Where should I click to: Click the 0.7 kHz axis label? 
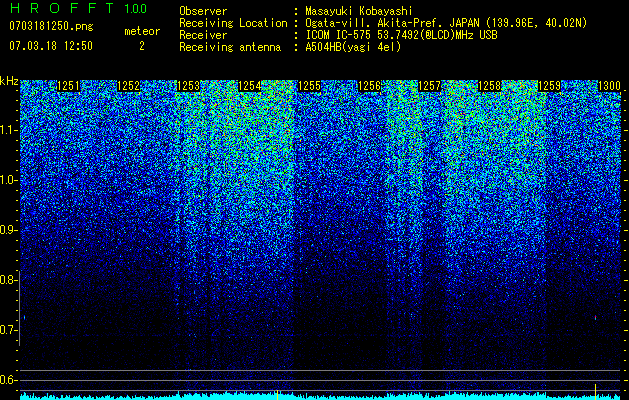pos(9,330)
